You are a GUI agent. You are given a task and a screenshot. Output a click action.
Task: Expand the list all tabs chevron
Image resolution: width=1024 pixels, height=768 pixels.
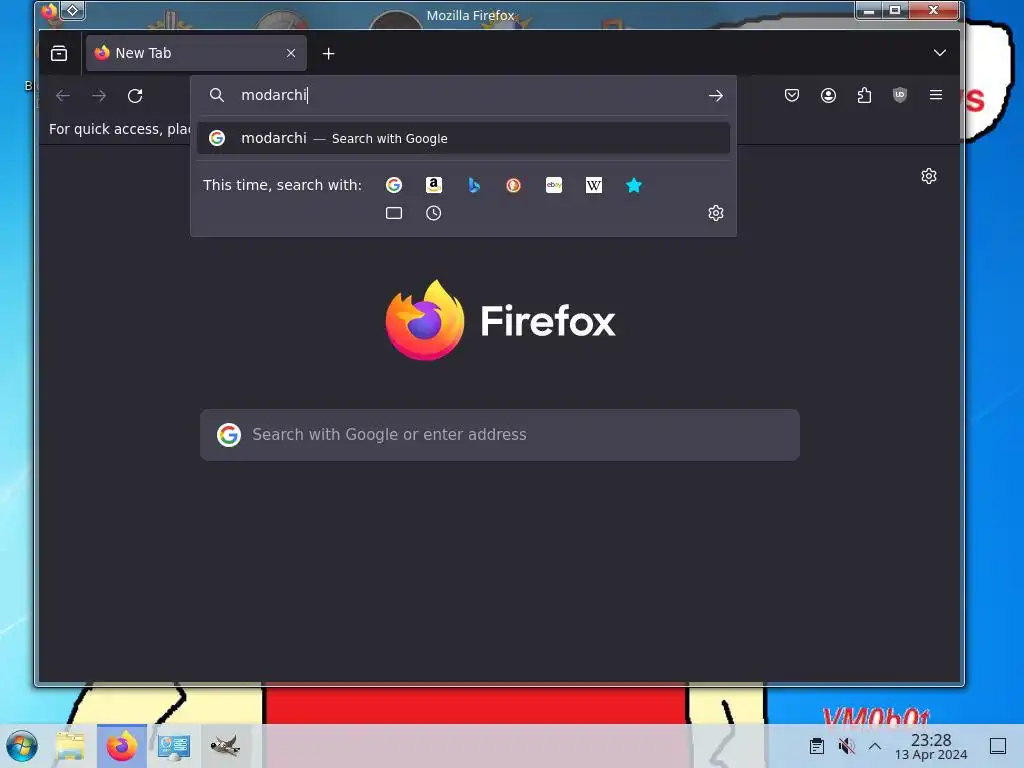pyautogui.click(x=939, y=53)
